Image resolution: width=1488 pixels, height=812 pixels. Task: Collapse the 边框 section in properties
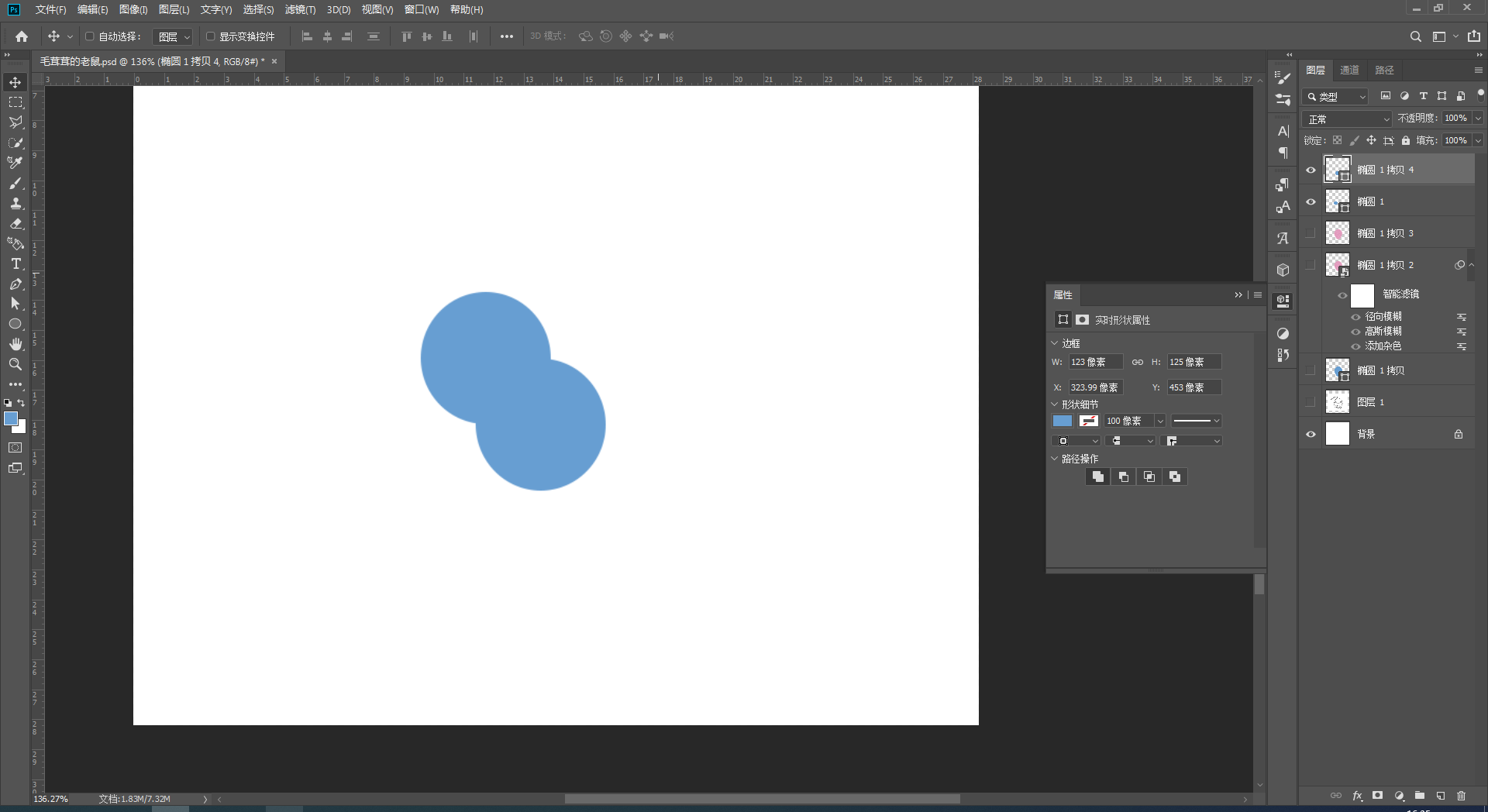click(1055, 343)
